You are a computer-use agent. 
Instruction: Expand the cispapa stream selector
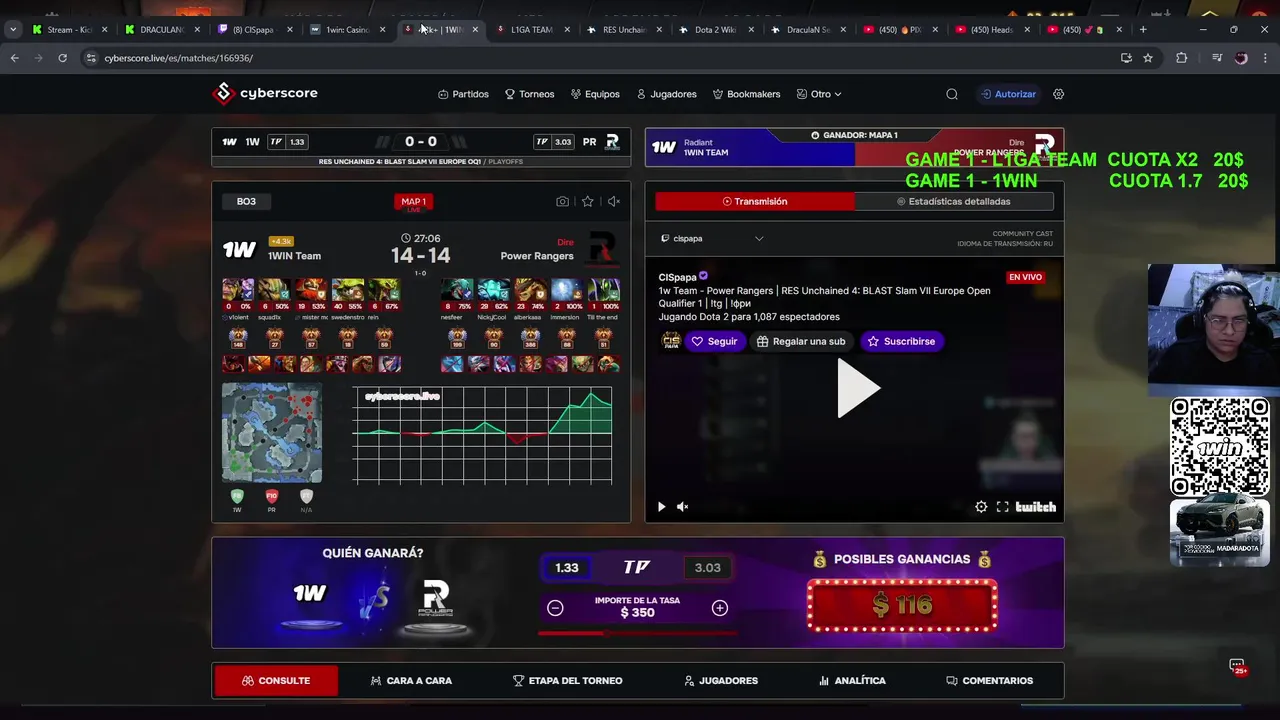(712, 238)
